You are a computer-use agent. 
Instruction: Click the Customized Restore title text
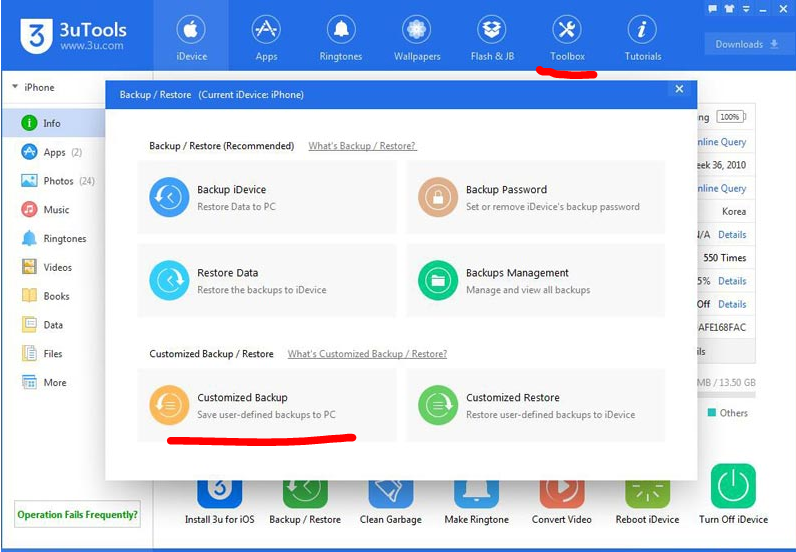pos(513,397)
